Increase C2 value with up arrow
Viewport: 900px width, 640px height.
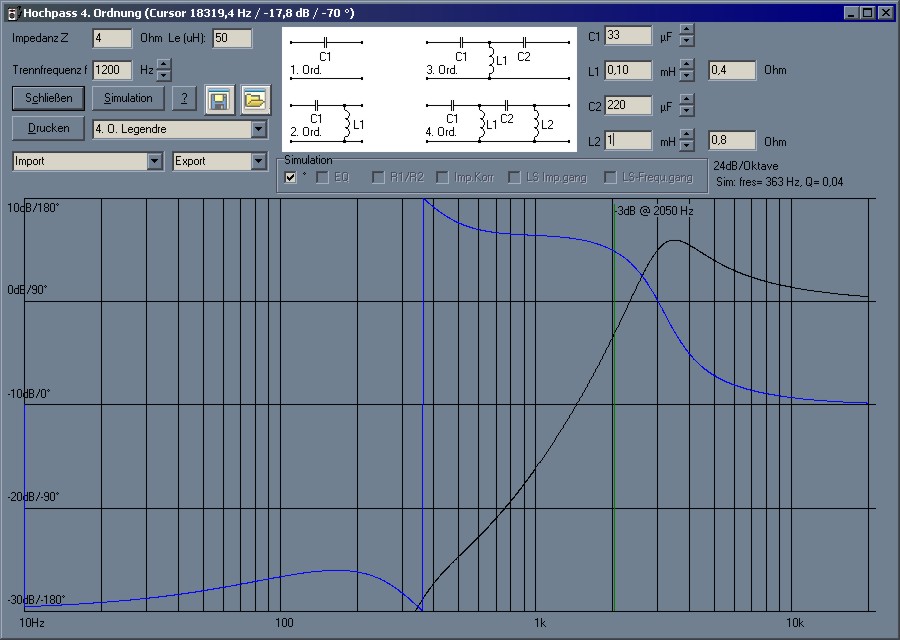pos(686,99)
